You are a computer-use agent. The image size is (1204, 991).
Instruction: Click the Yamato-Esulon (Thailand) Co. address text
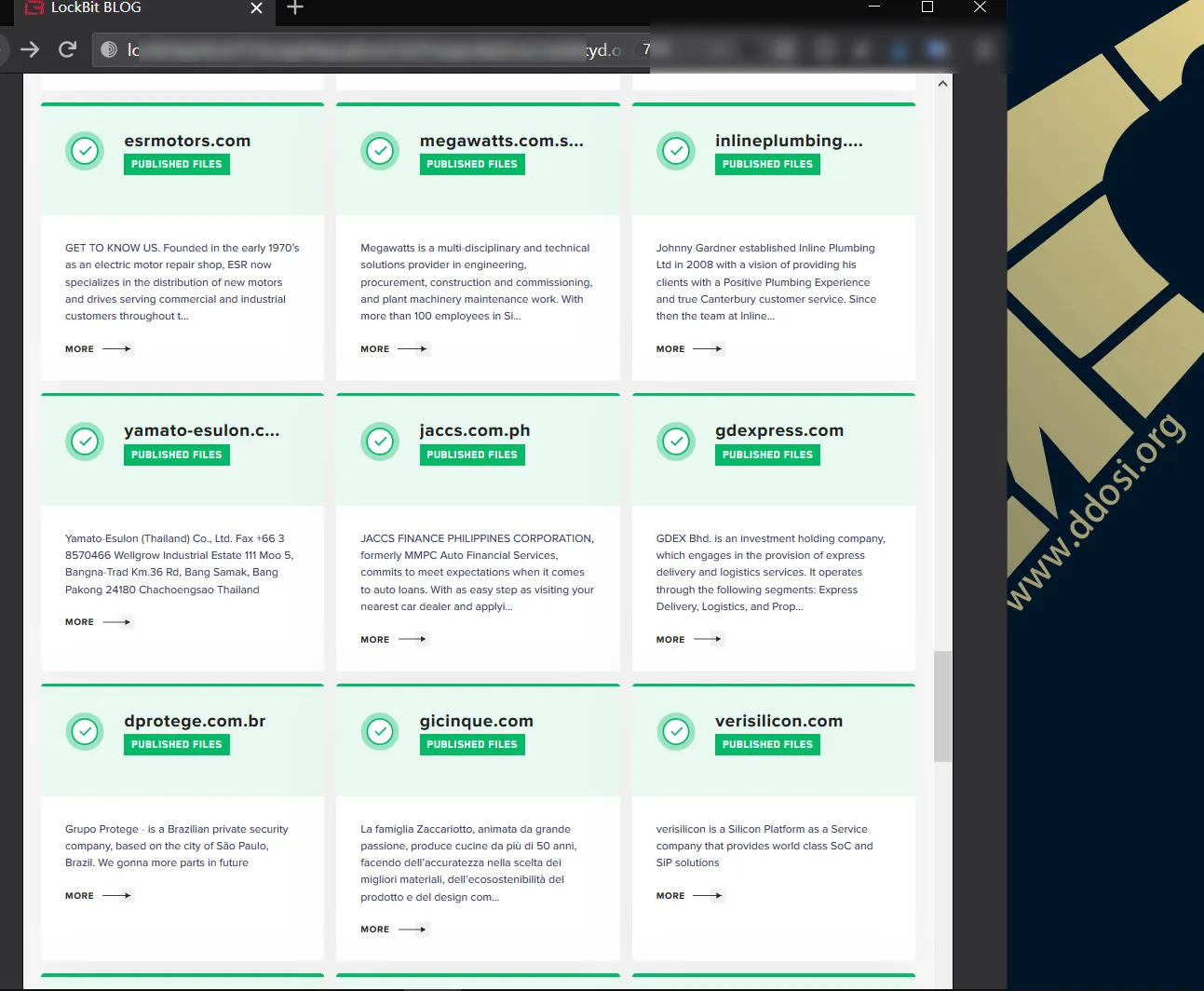click(x=179, y=564)
